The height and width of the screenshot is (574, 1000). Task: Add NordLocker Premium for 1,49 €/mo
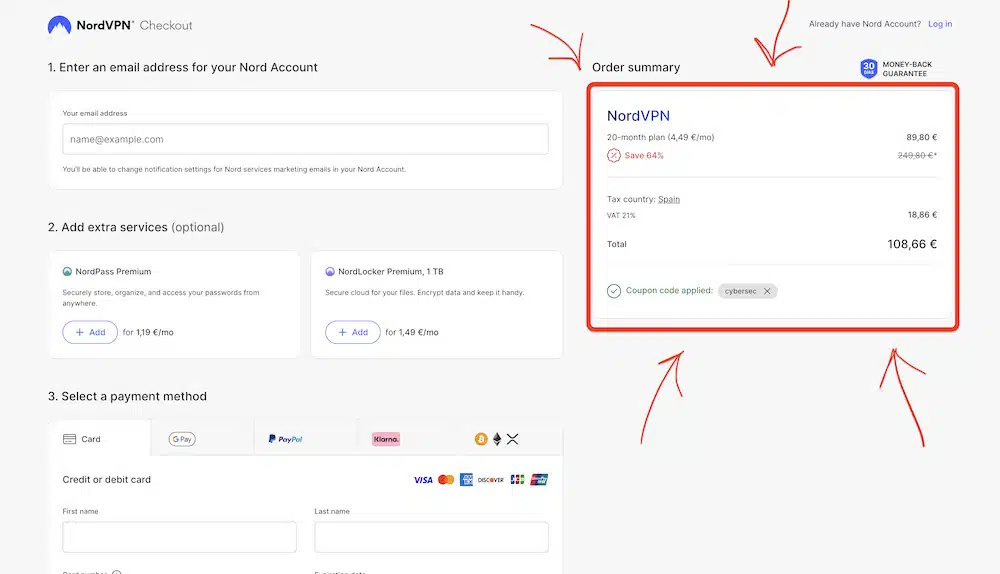[x=353, y=332]
